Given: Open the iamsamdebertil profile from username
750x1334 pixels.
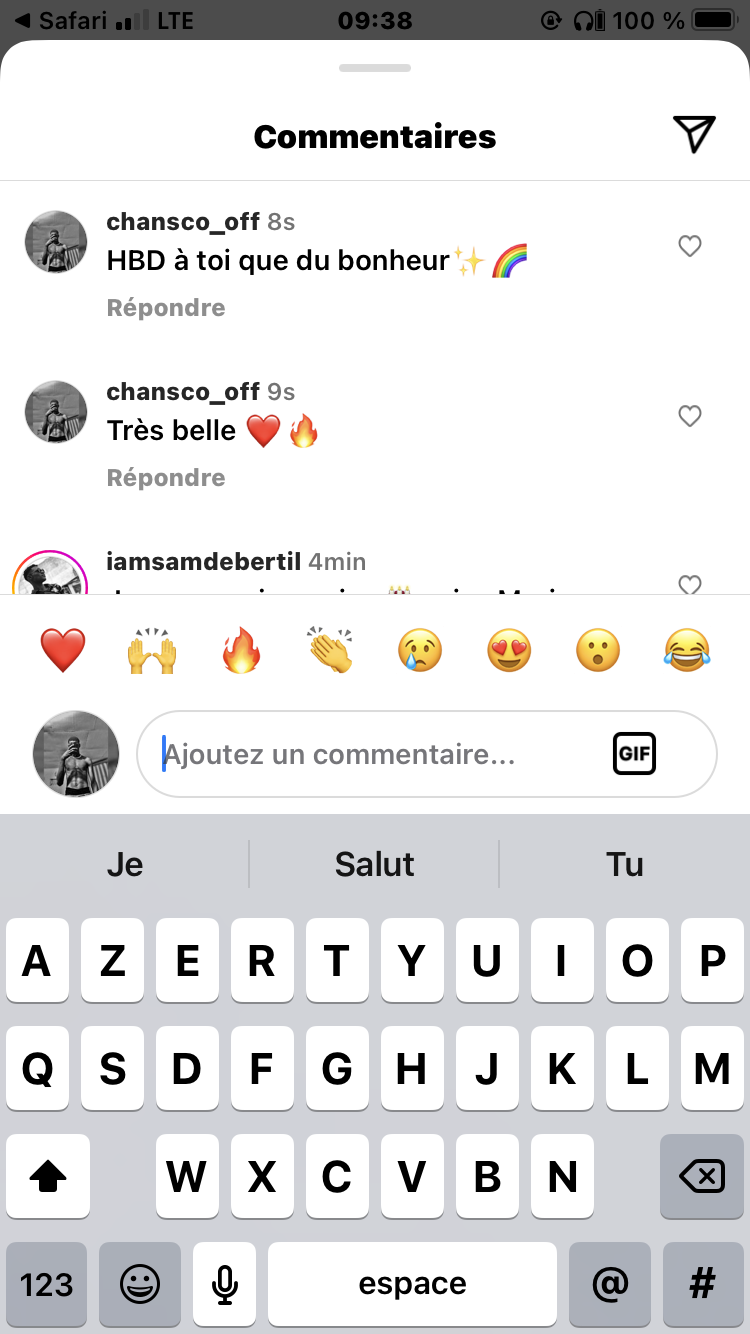Looking at the screenshot, I should (204, 561).
